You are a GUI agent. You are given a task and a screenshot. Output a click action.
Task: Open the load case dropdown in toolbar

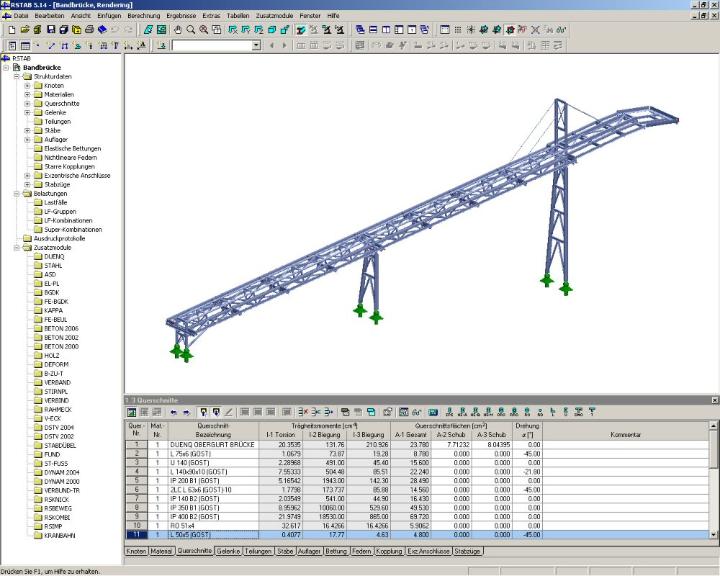[x=257, y=45]
